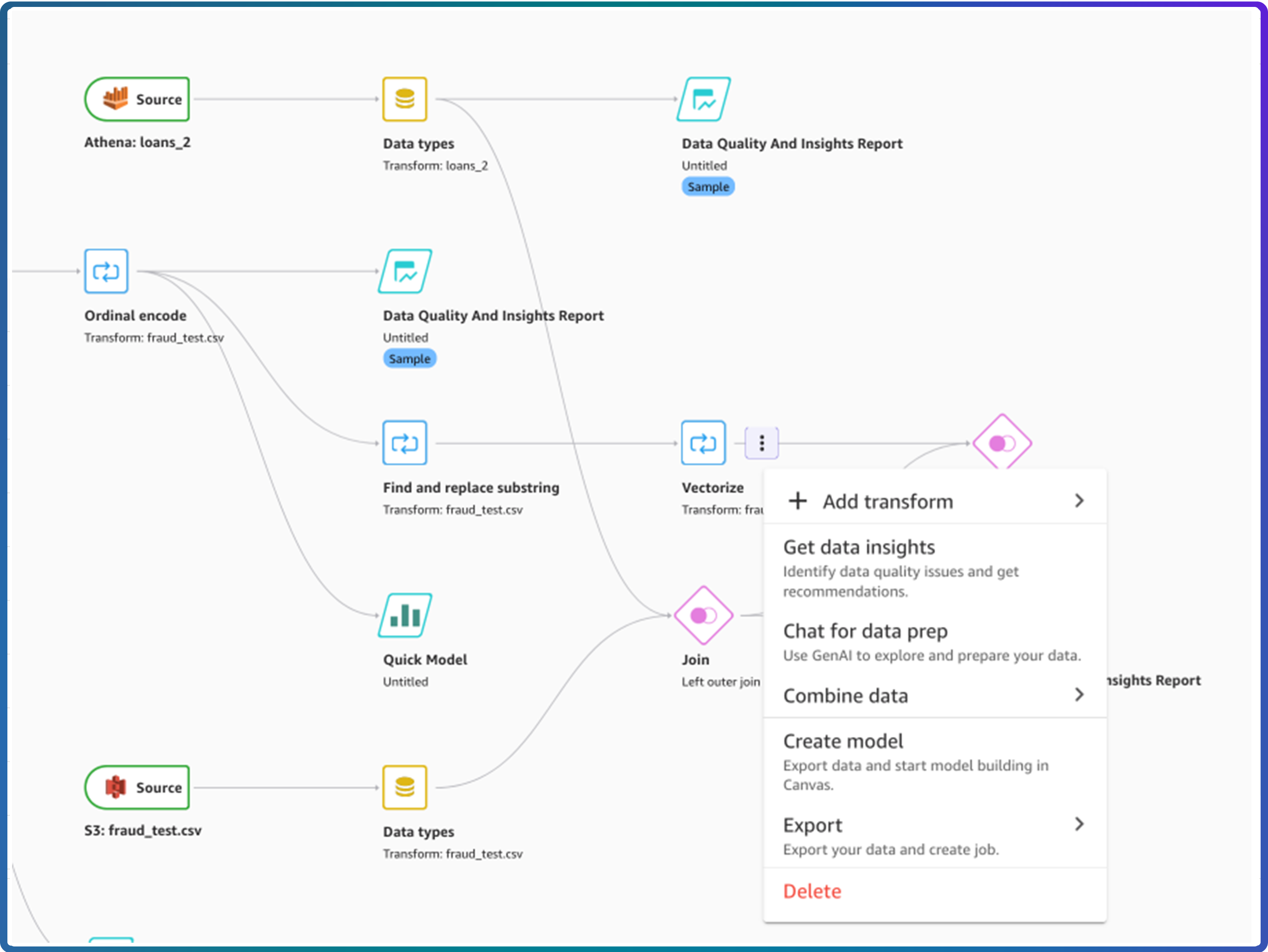Open Data Quality report beside Ordinal encode
This screenshot has height=952, width=1268.
coord(405,271)
